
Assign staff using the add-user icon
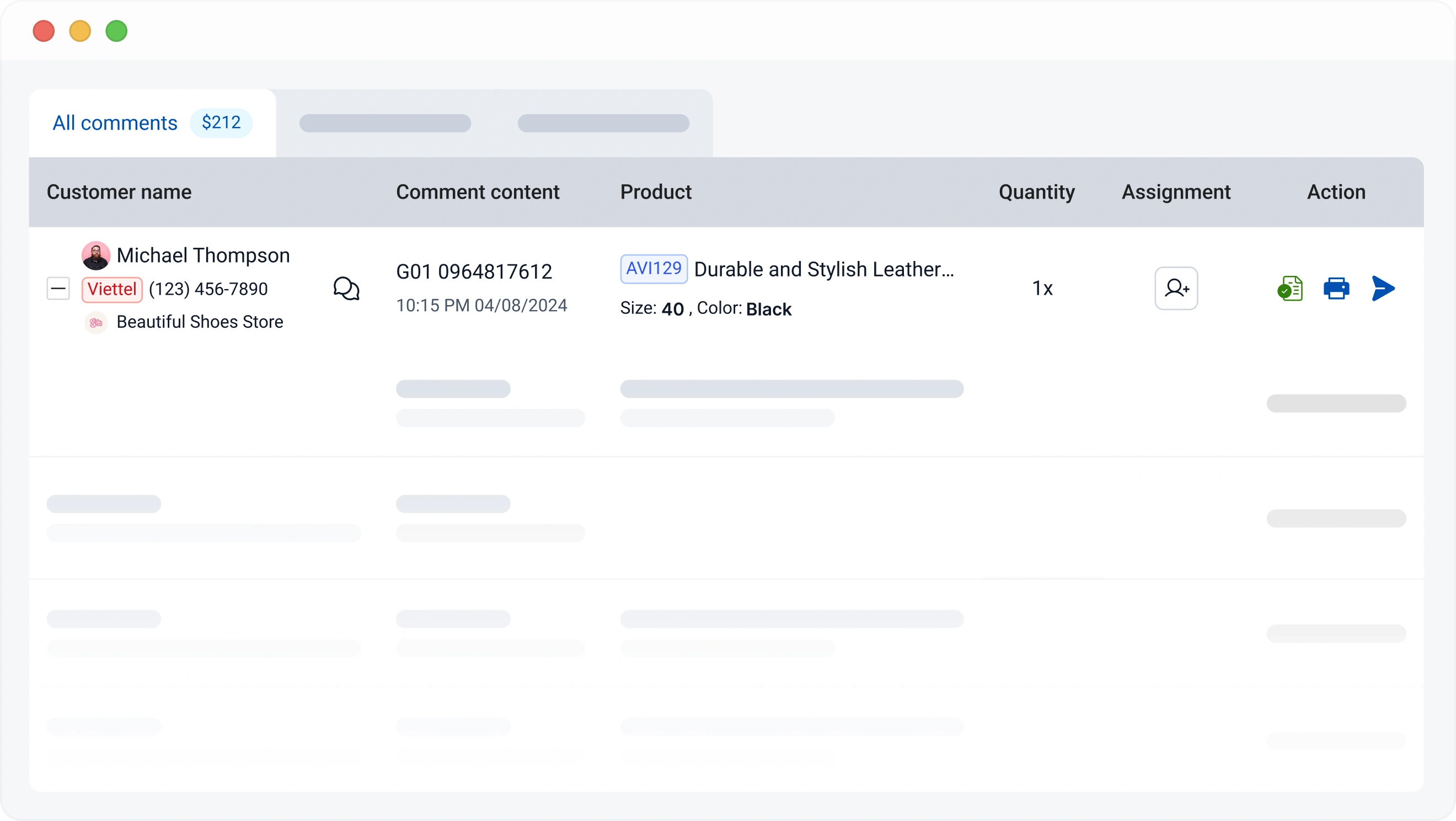(1176, 289)
